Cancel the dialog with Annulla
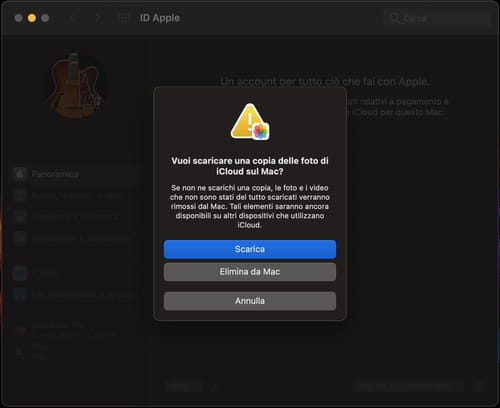500x408 pixels. 250,301
